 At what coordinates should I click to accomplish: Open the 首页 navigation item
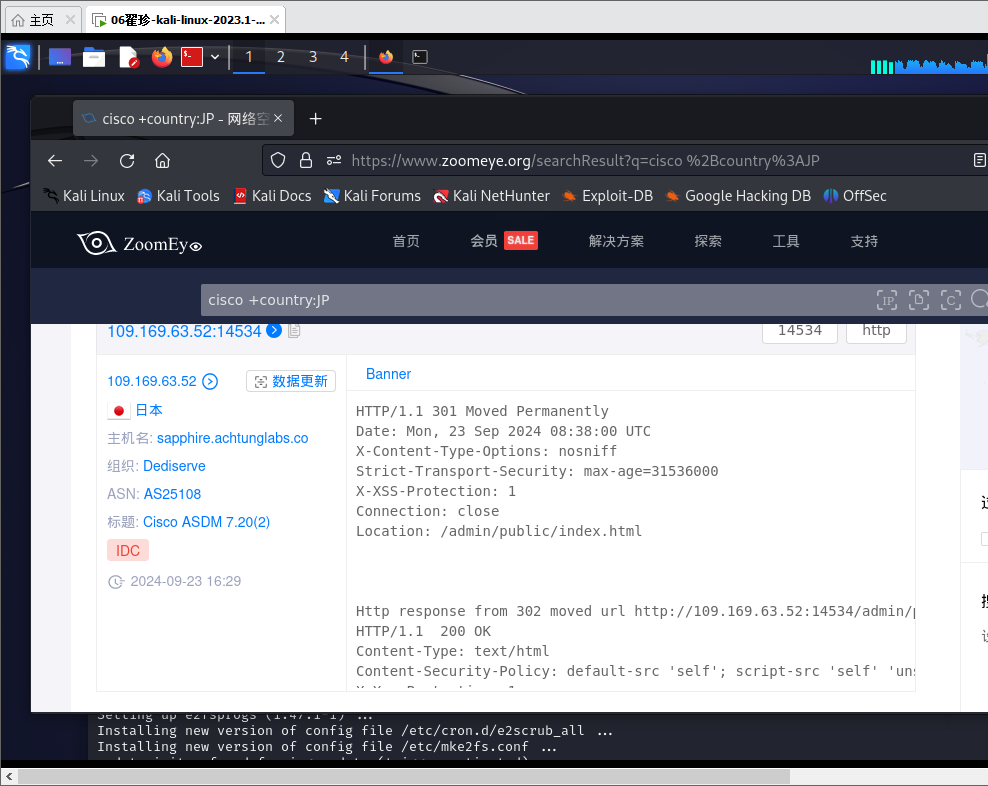(x=406, y=241)
